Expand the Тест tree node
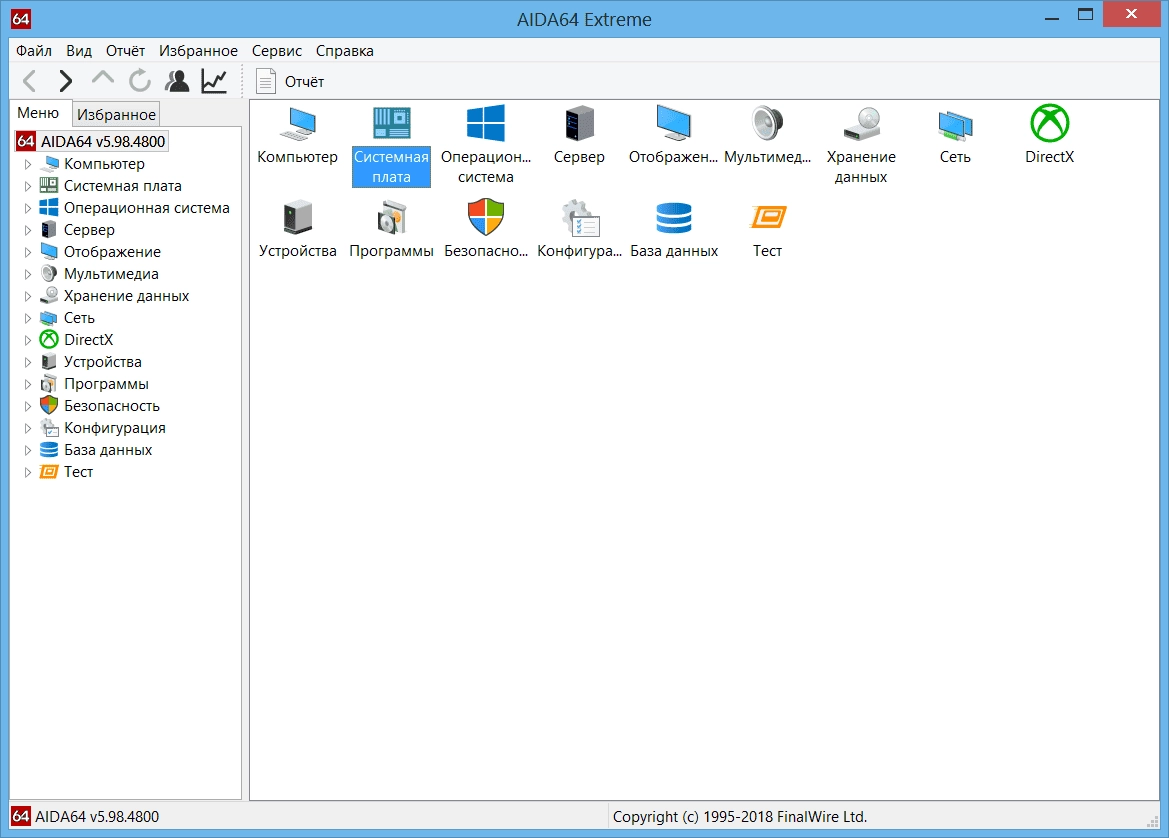The image size is (1169, 838). 28,472
